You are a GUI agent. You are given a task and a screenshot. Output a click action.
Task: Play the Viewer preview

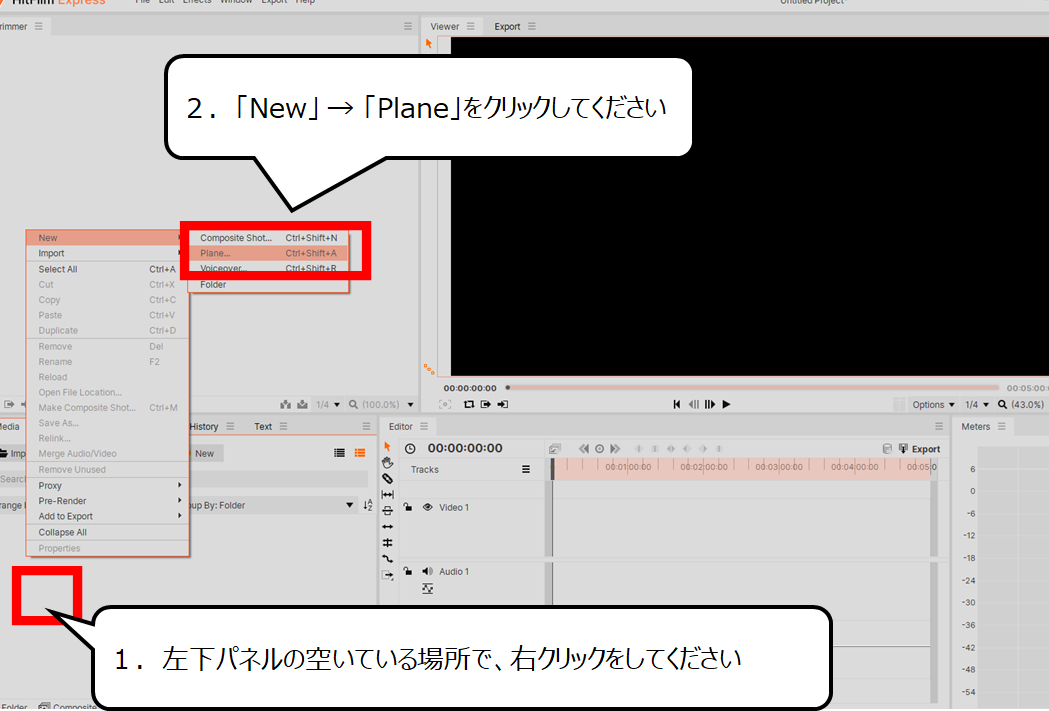tap(727, 404)
